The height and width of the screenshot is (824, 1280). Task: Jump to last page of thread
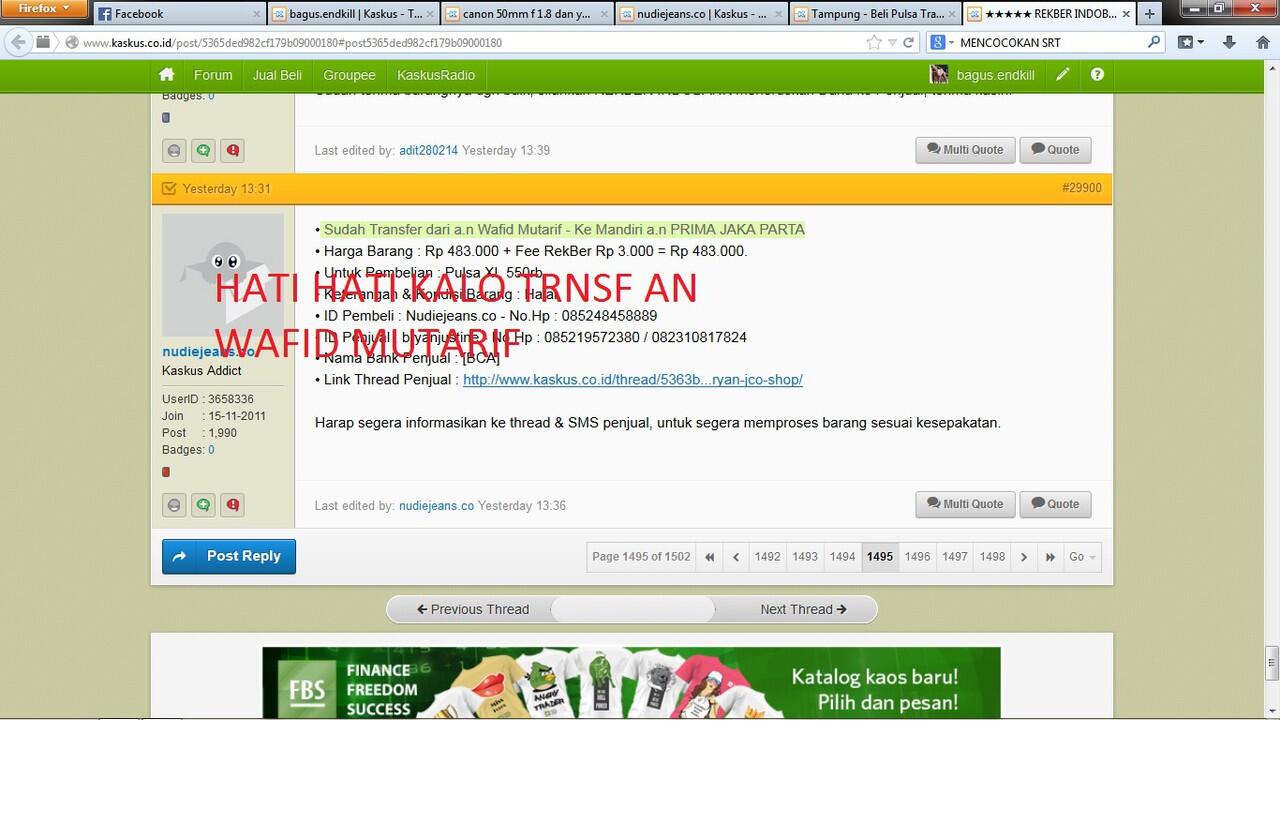click(x=1050, y=557)
